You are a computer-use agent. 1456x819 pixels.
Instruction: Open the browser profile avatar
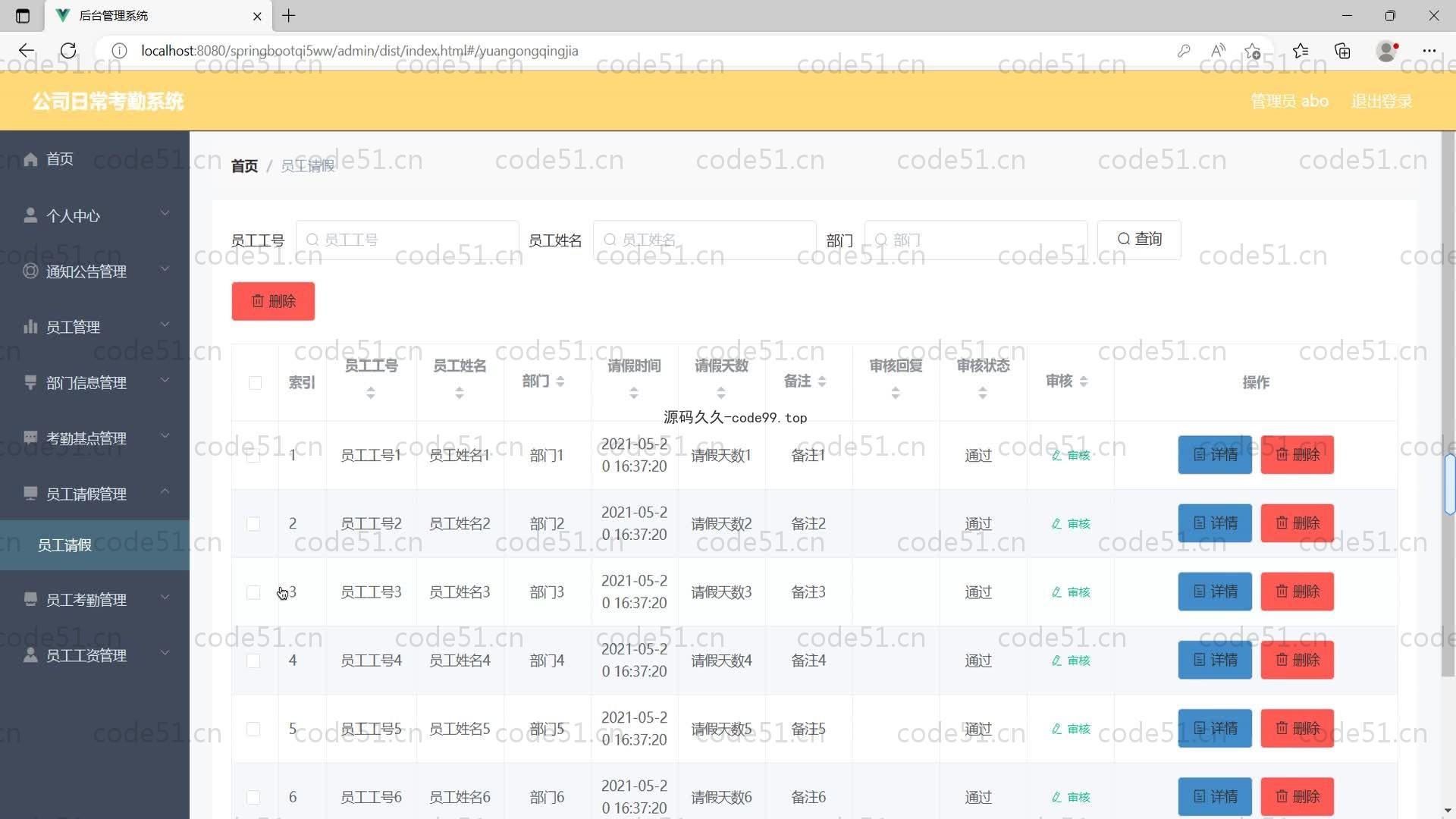pos(1387,51)
